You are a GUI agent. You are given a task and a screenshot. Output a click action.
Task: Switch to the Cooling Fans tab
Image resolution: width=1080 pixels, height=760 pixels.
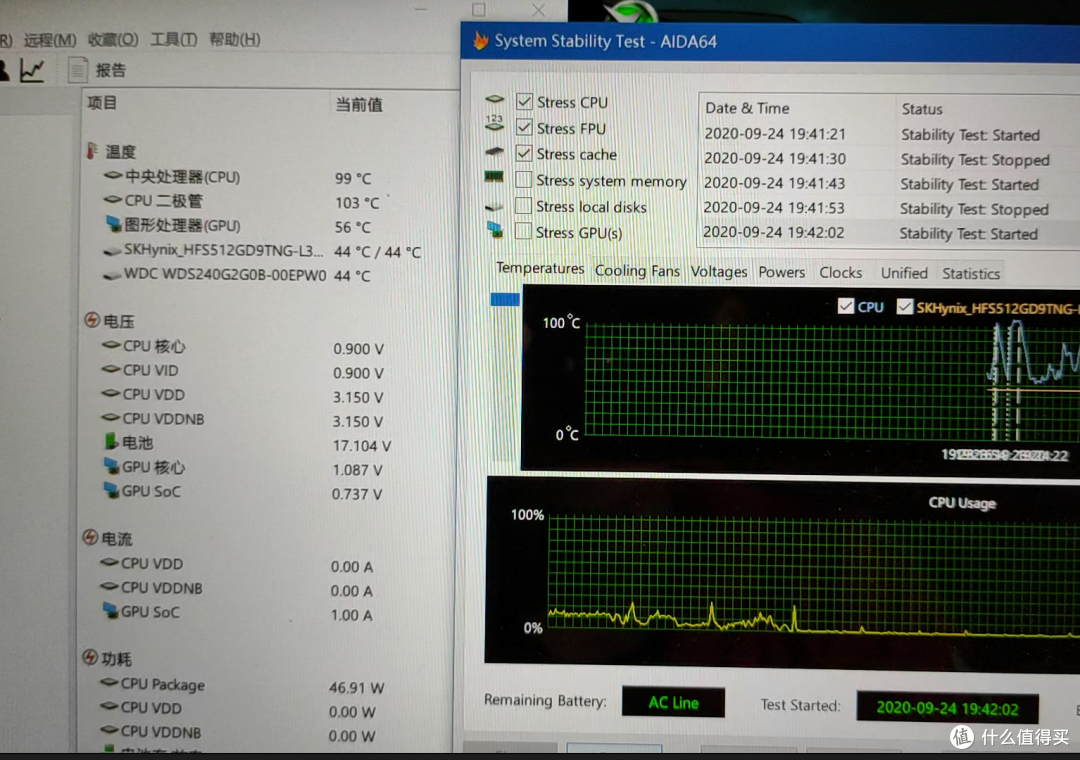637,271
